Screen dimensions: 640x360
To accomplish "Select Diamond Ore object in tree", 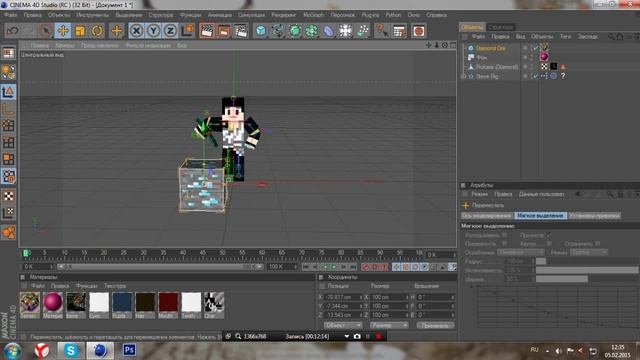I will (491, 48).
